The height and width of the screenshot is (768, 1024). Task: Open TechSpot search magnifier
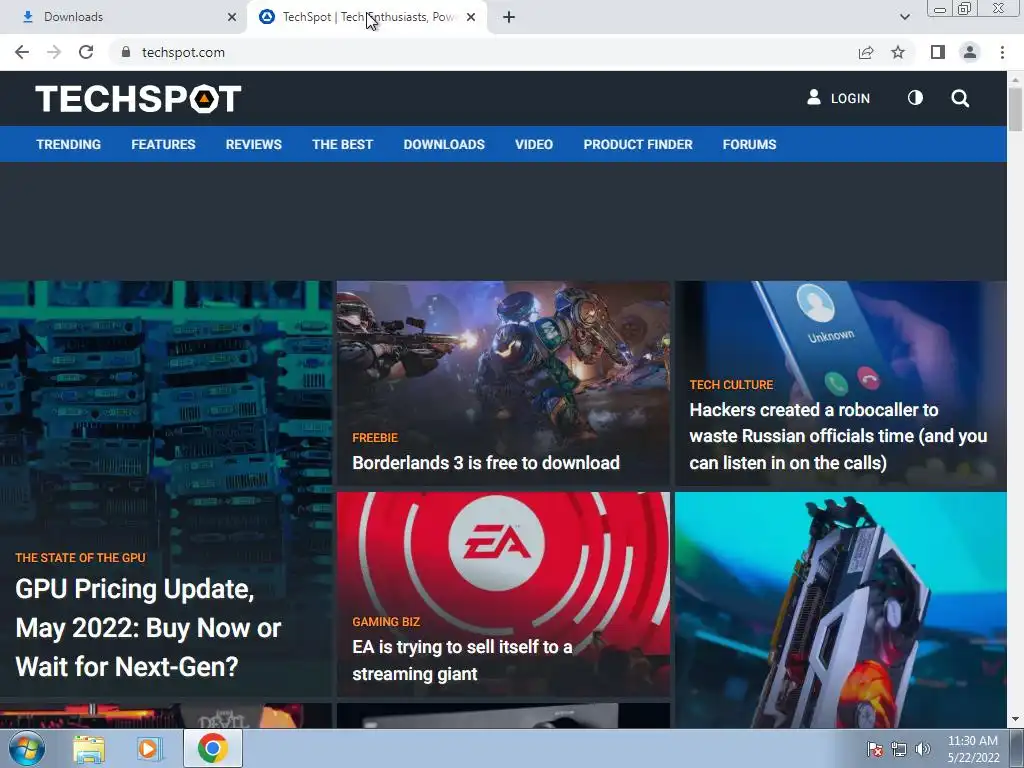tap(960, 99)
